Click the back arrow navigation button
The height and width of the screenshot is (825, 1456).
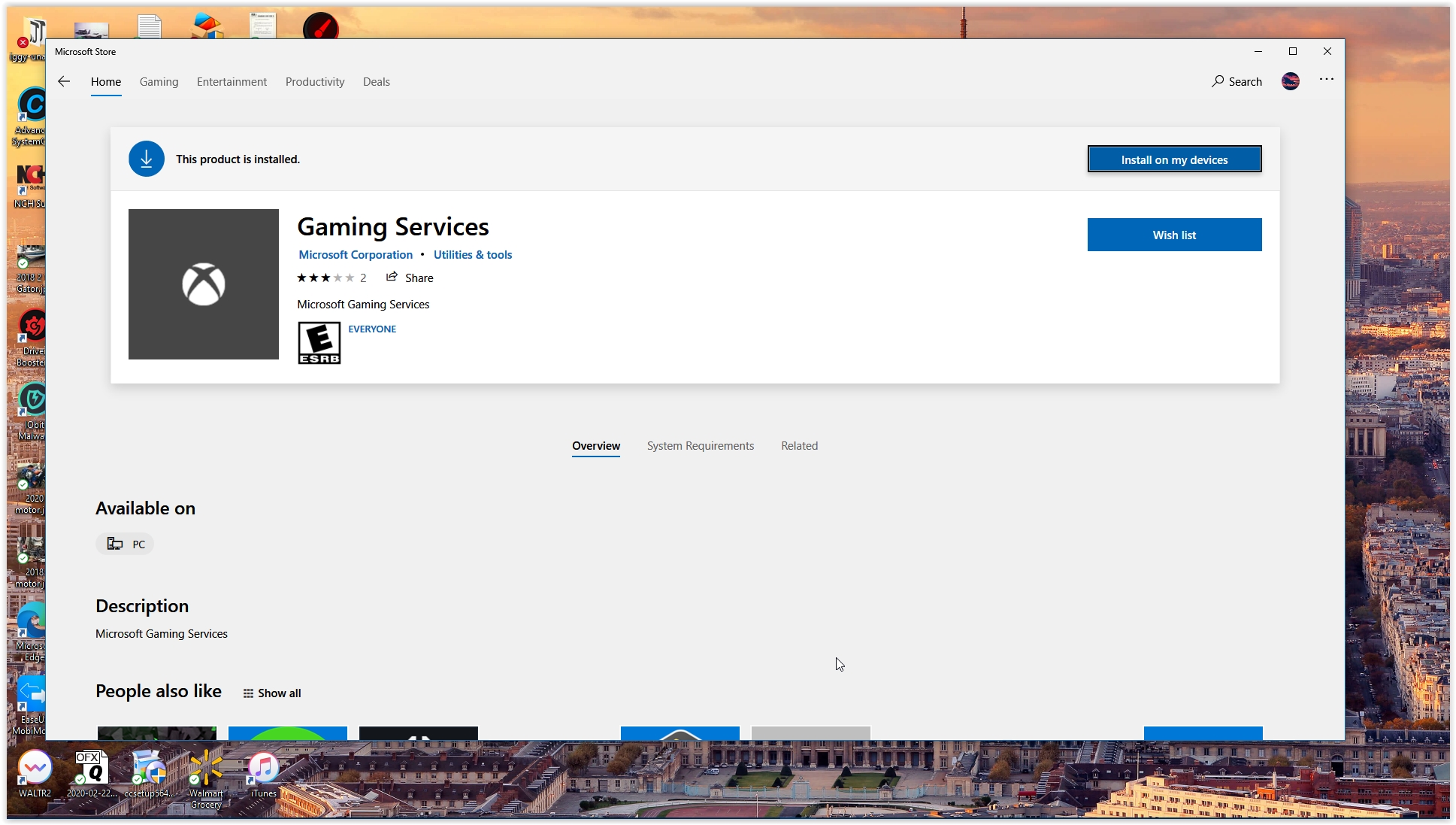(64, 81)
